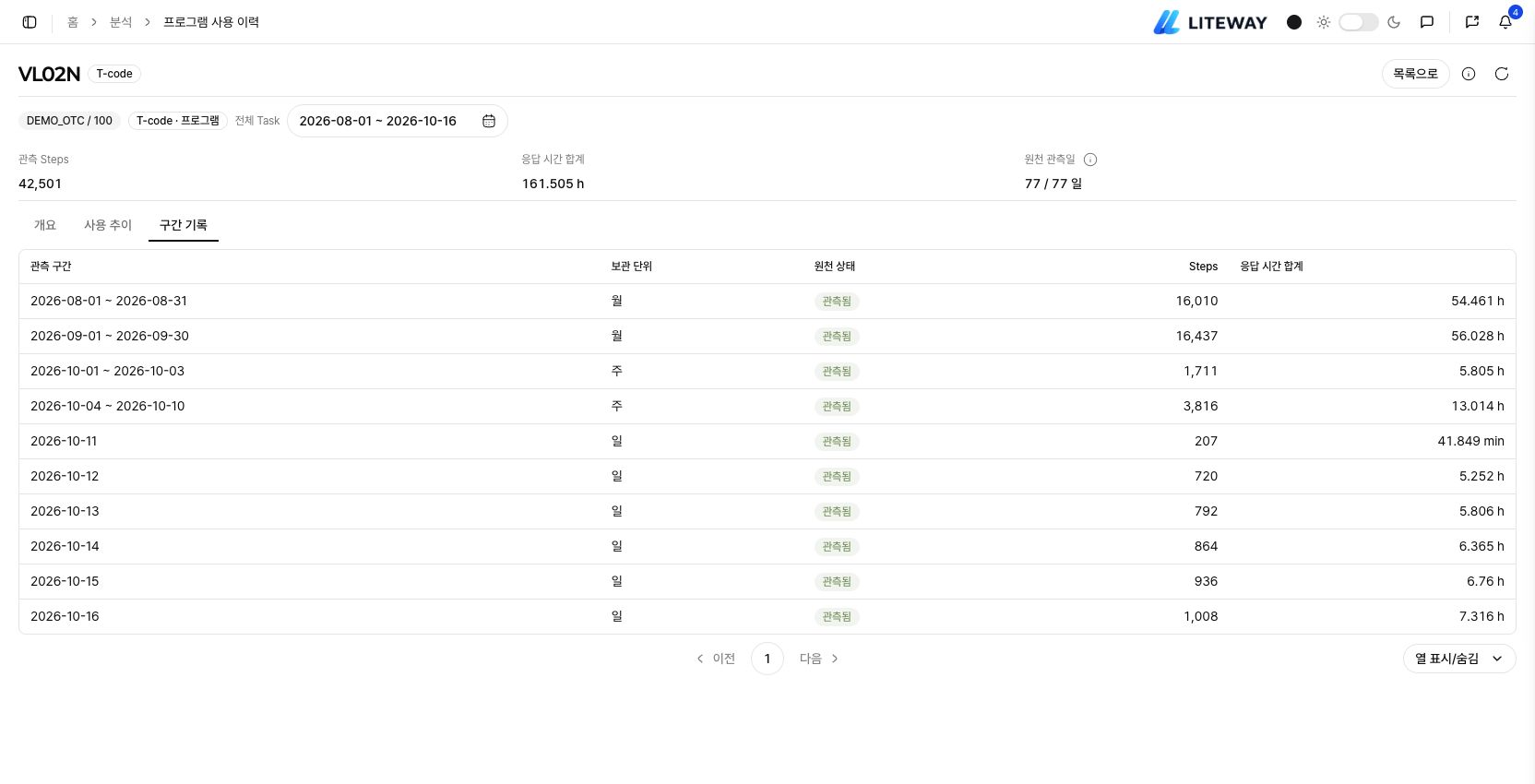Viewport: 1535px width, 784px height.
Task: Select row 2026-10-04 ~ 2026-10-10
Action: pos(767,407)
